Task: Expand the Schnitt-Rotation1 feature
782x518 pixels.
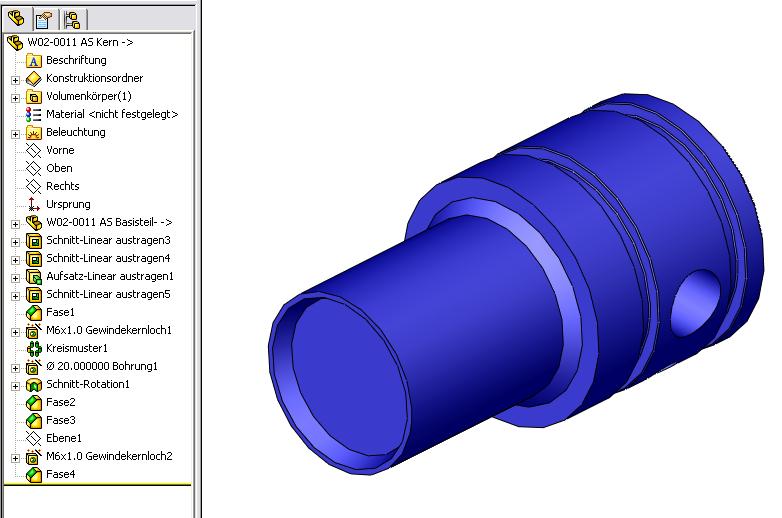Action: click(15, 386)
